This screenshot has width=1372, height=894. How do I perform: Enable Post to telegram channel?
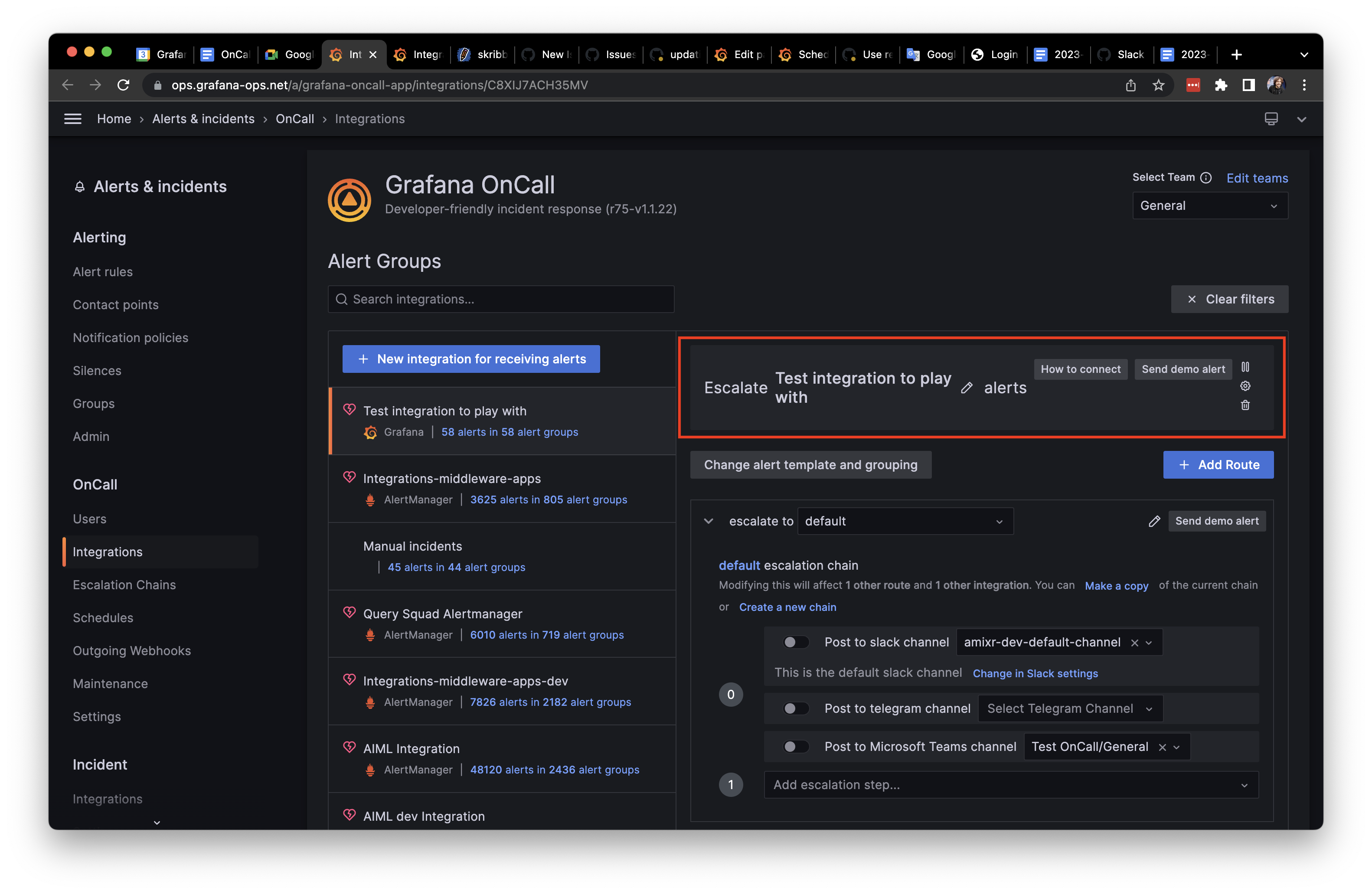click(796, 708)
